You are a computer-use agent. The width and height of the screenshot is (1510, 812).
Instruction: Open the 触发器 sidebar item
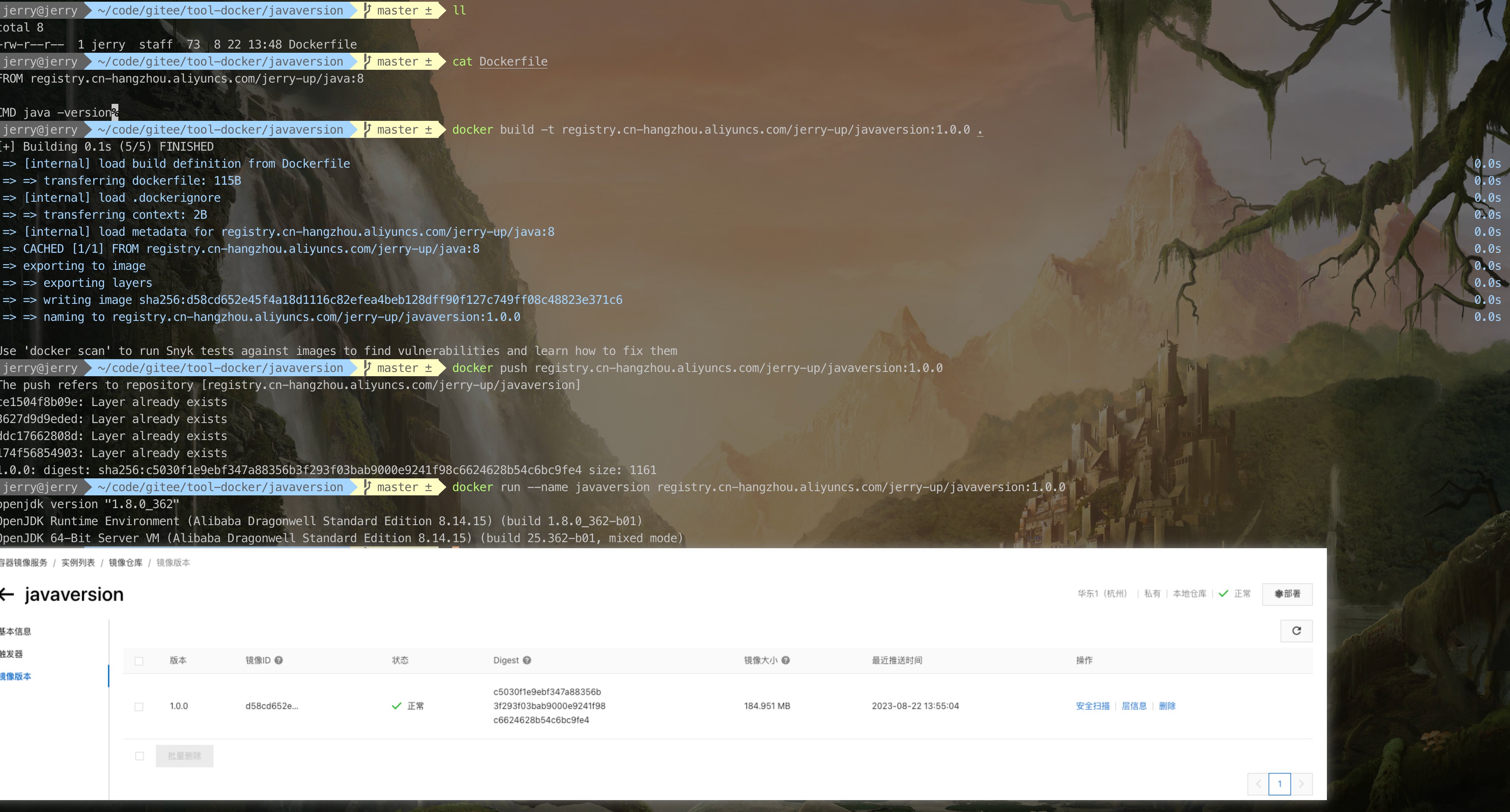pos(12,654)
